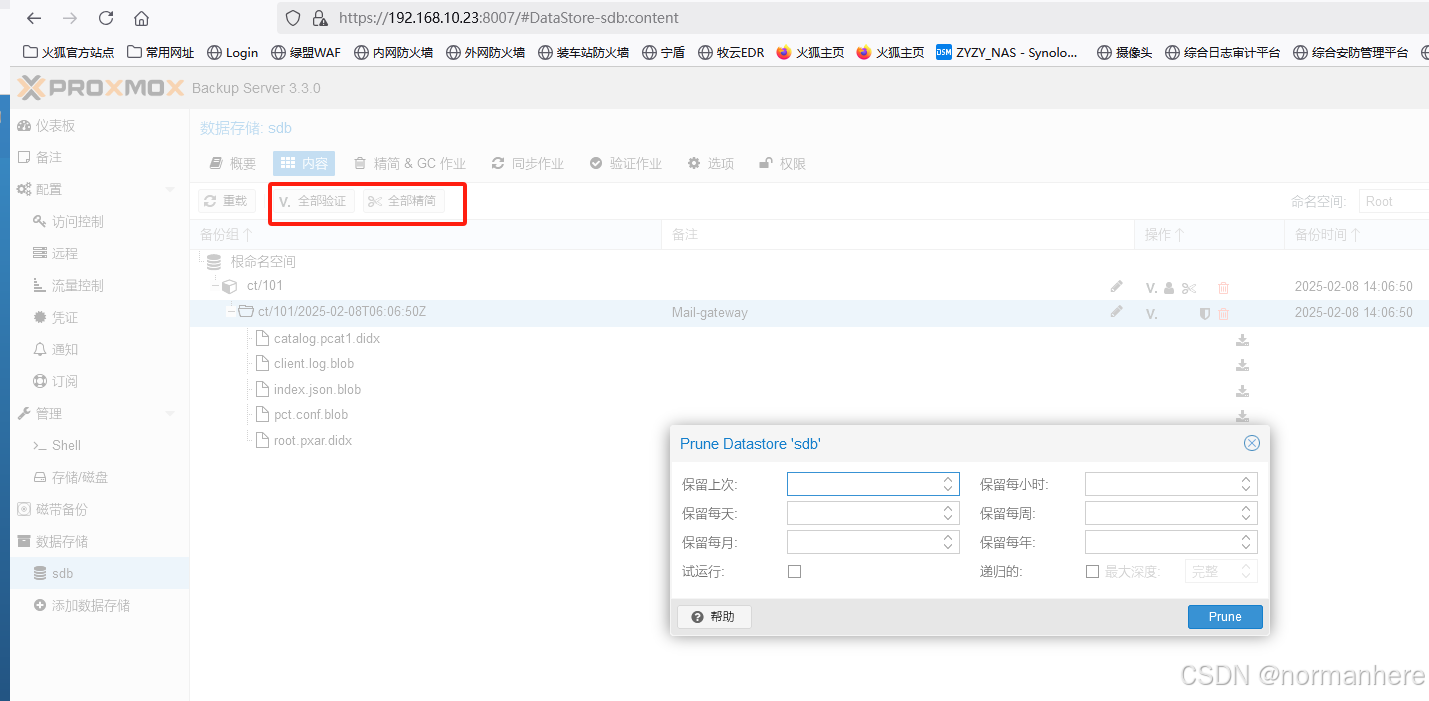
Task: Reload the page with browser refresh icon
Action: 105,18
